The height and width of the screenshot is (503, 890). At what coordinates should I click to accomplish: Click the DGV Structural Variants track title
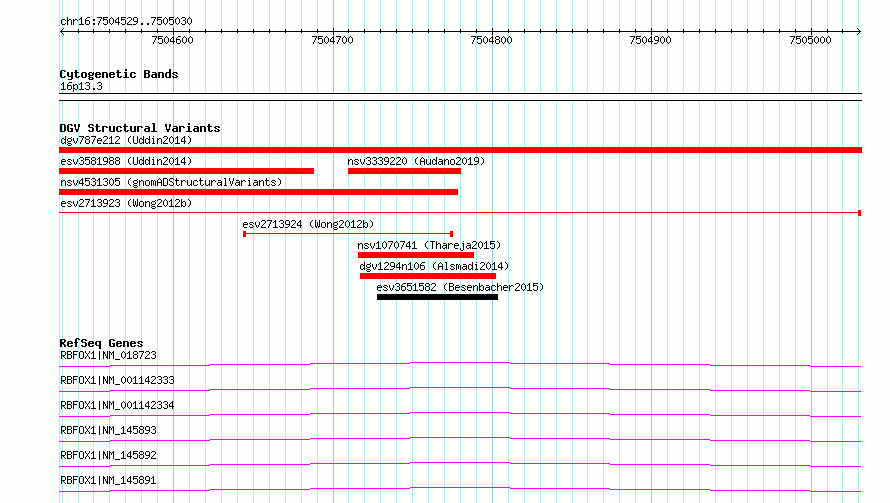pos(140,128)
